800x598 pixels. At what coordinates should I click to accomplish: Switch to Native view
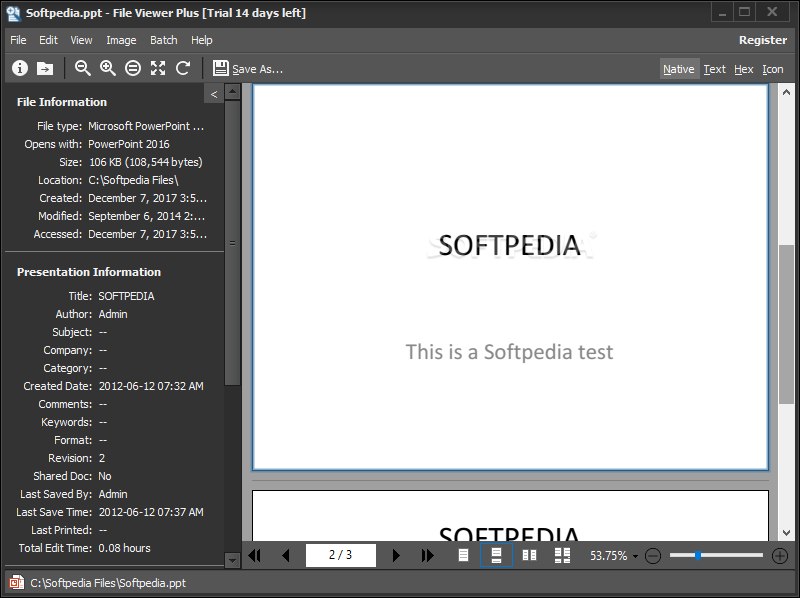pos(679,69)
